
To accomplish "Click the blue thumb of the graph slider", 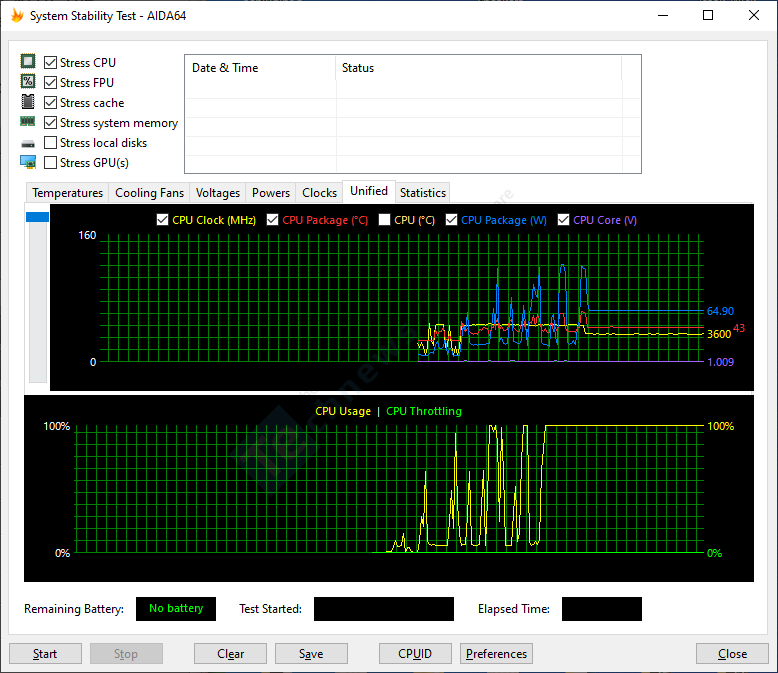I will [x=37, y=217].
